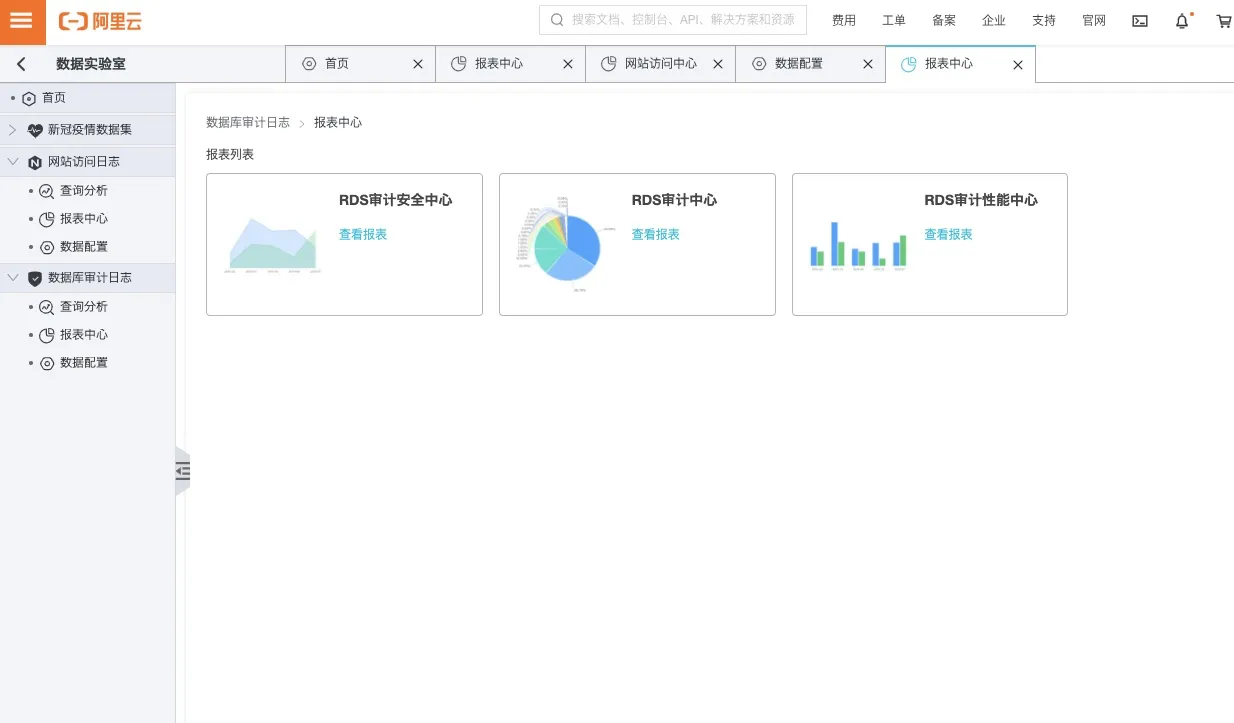Image resolution: width=1234 pixels, height=723 pixels.
Task: Click the 查询分析 icon under 网站访问日志
Action: [x=46, y=191]
